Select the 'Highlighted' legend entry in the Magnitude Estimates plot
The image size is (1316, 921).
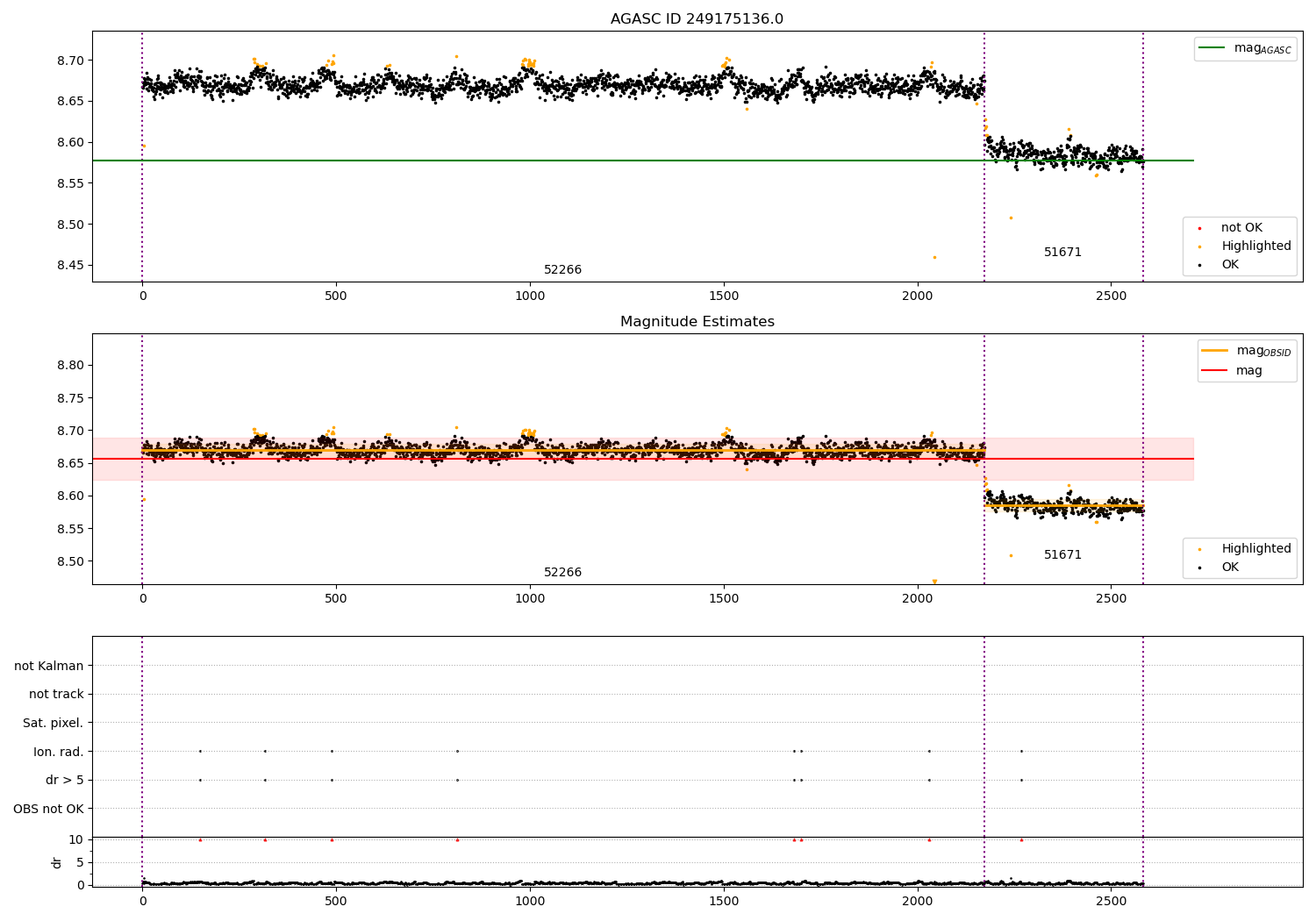coord(1239,549)
